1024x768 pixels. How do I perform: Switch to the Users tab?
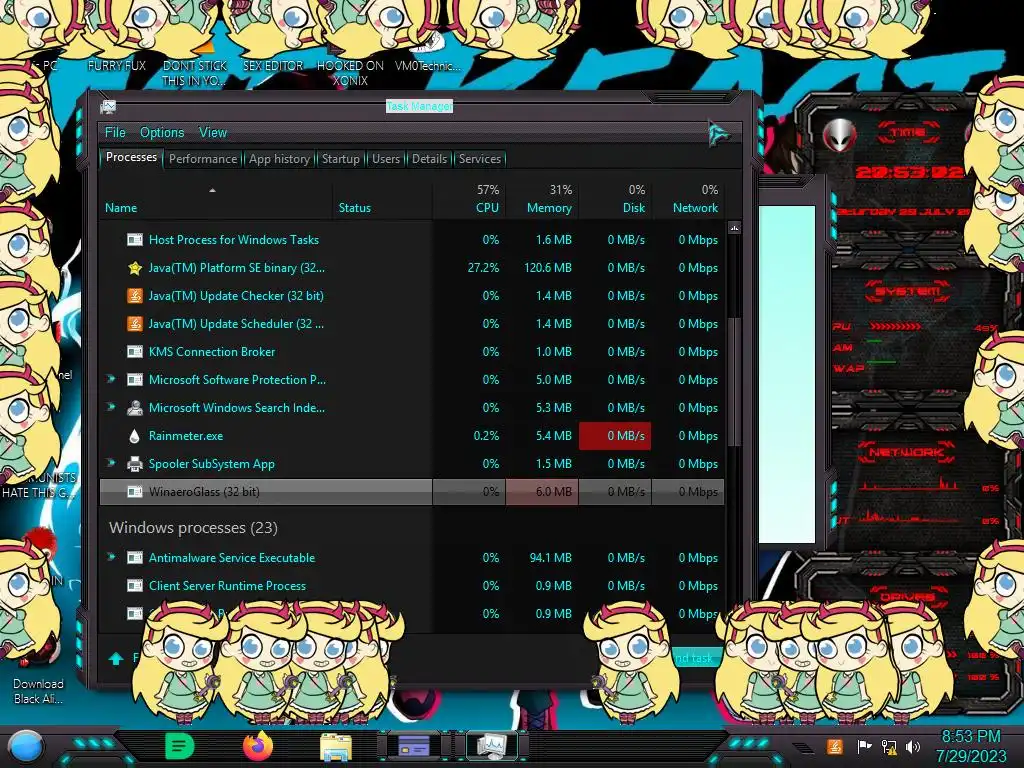[x=386, y=159]
